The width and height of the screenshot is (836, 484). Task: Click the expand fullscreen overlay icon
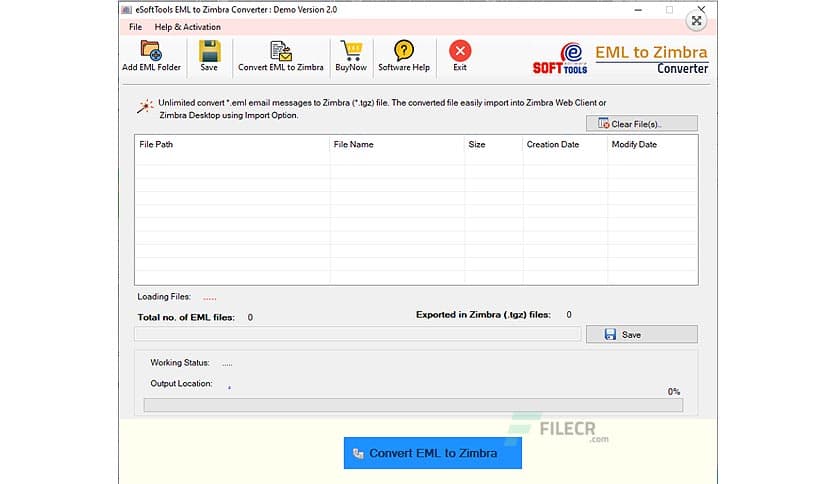696,21
